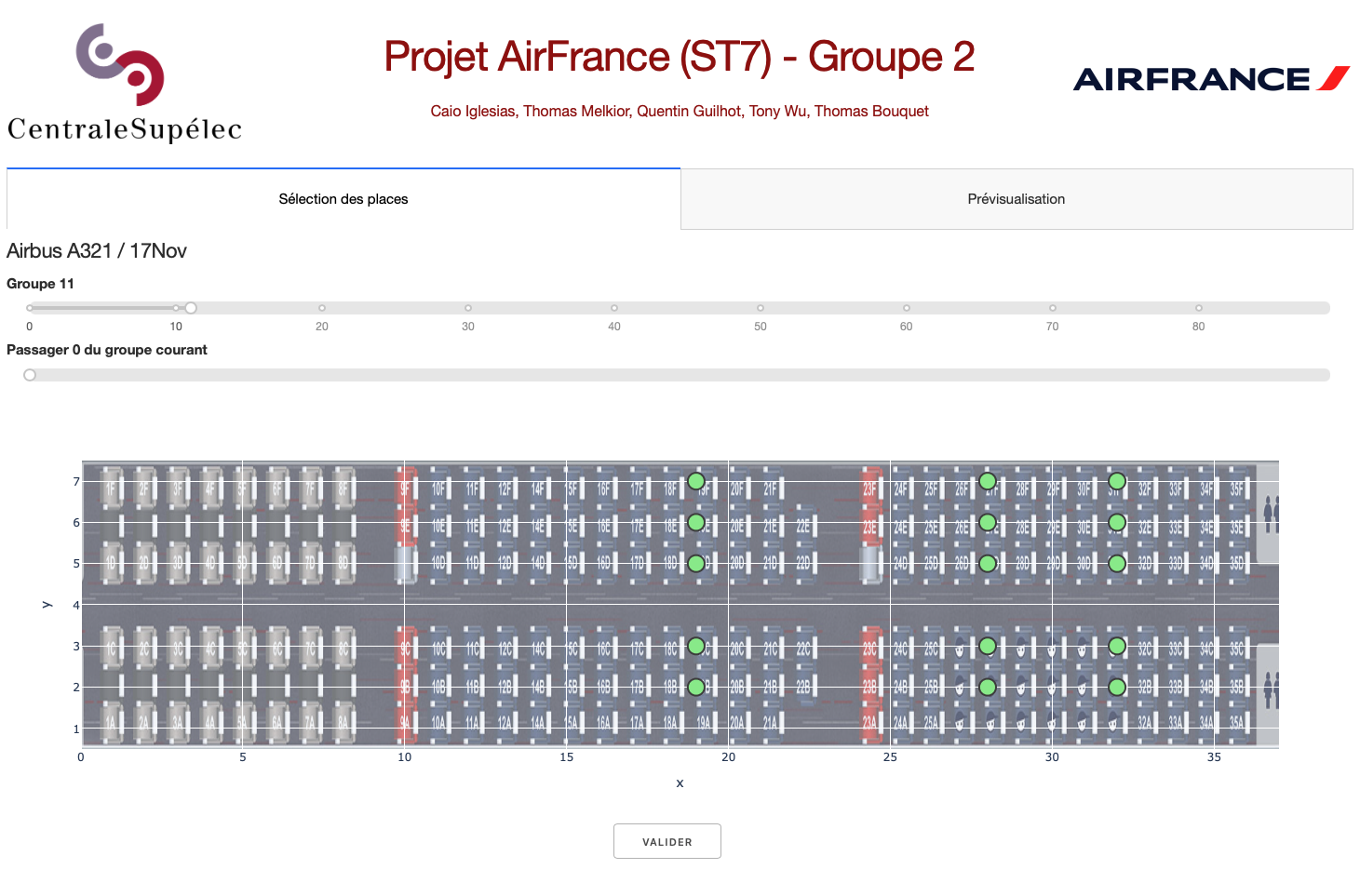The image size is (1360, 896).
Task: Click the 'Airbus A321 / 17Nov' heading
Action: [x=97, y=251]
